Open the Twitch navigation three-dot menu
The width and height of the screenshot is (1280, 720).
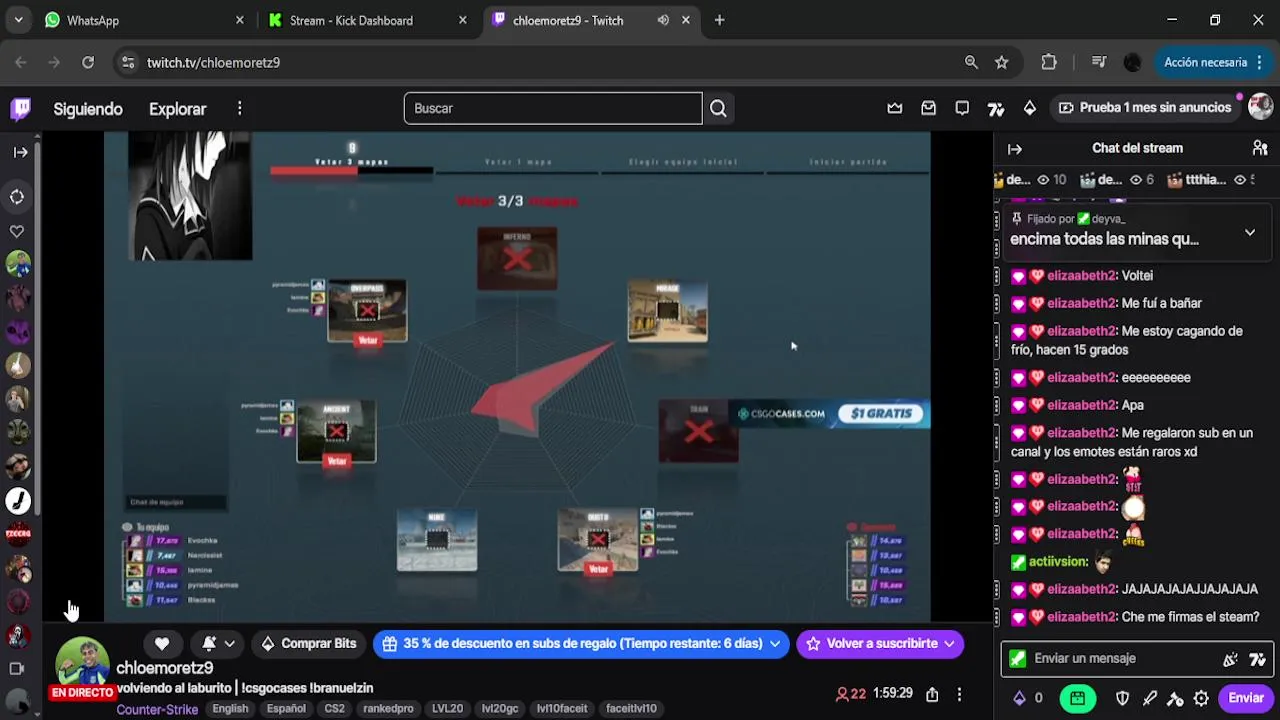(239, 108)
